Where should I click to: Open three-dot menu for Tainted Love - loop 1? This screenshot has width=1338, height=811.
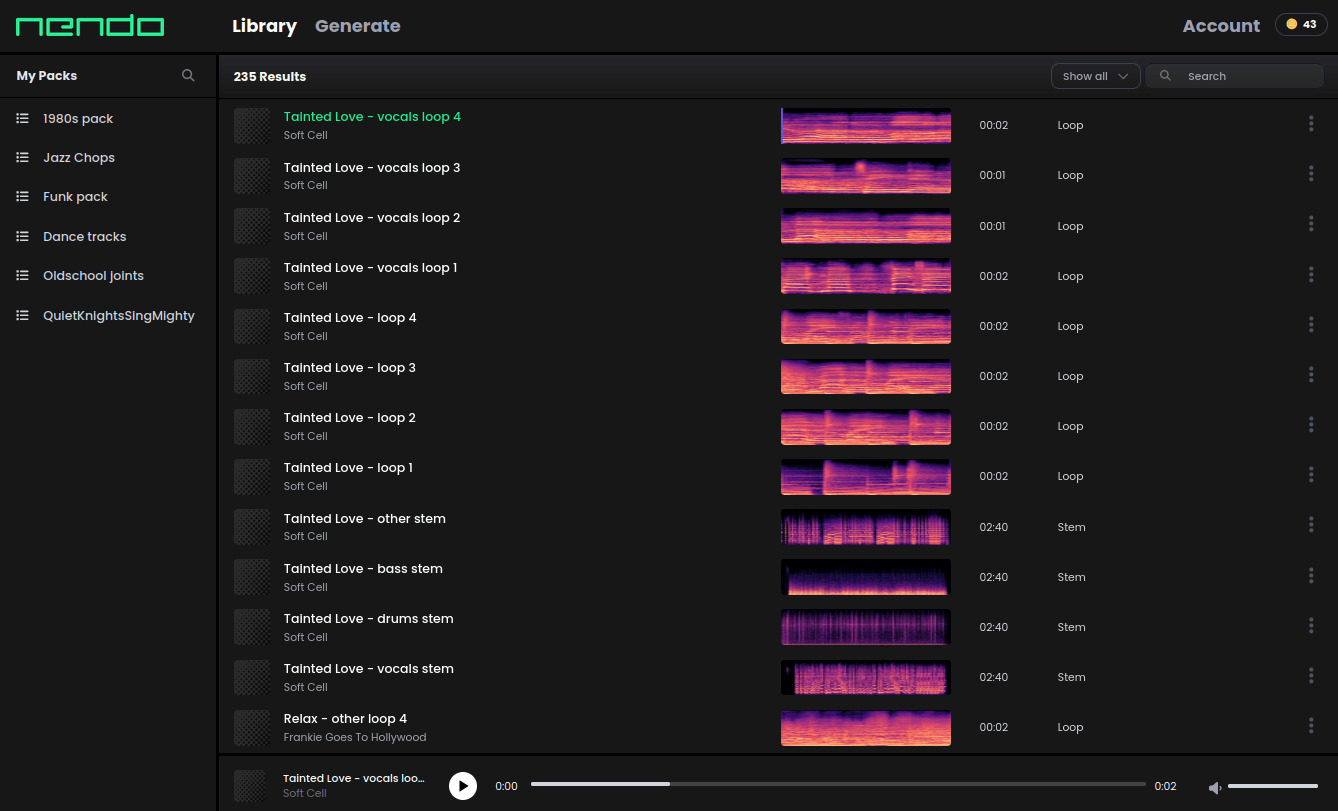[x=1310, y=475]
